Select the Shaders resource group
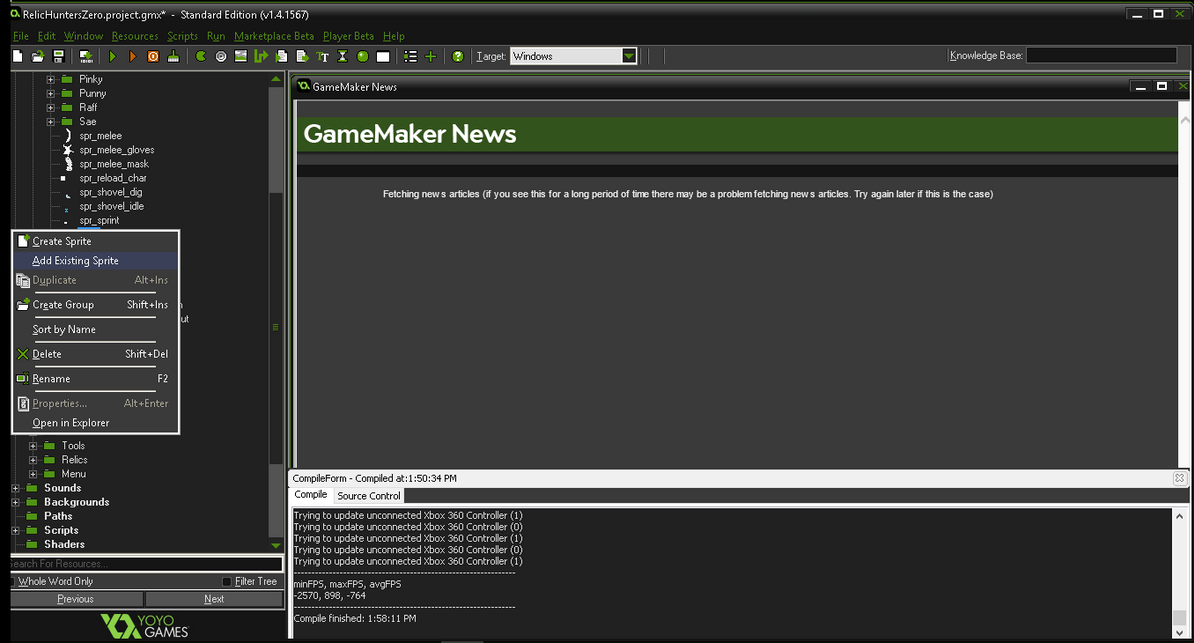This screenshot has width=1194, height=643. pyautogui.click(x=64, y=545)
